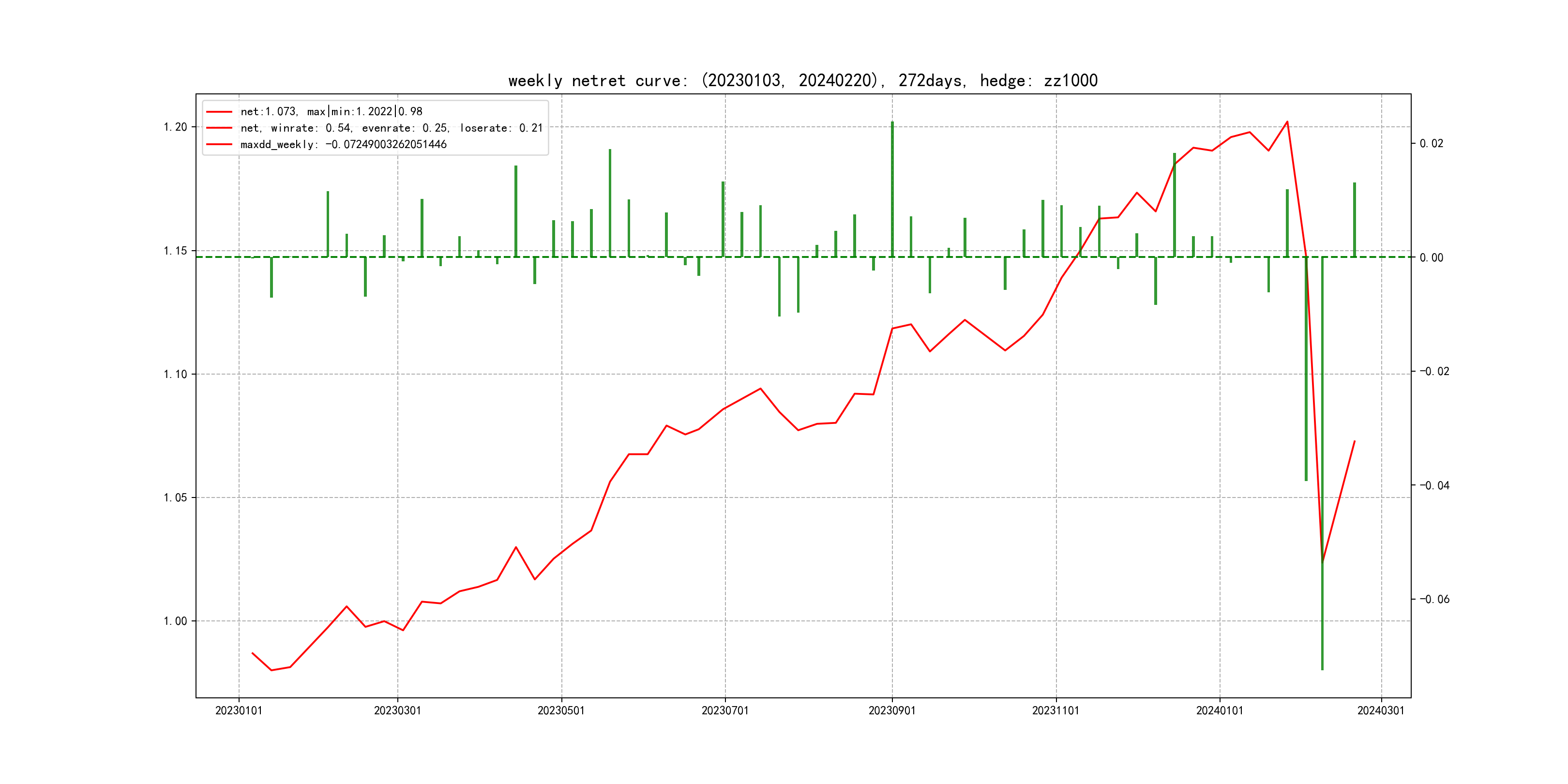Viewport: 1568px width, 784px height.
Task: Click the chart title text
Action: coord(802,80)
